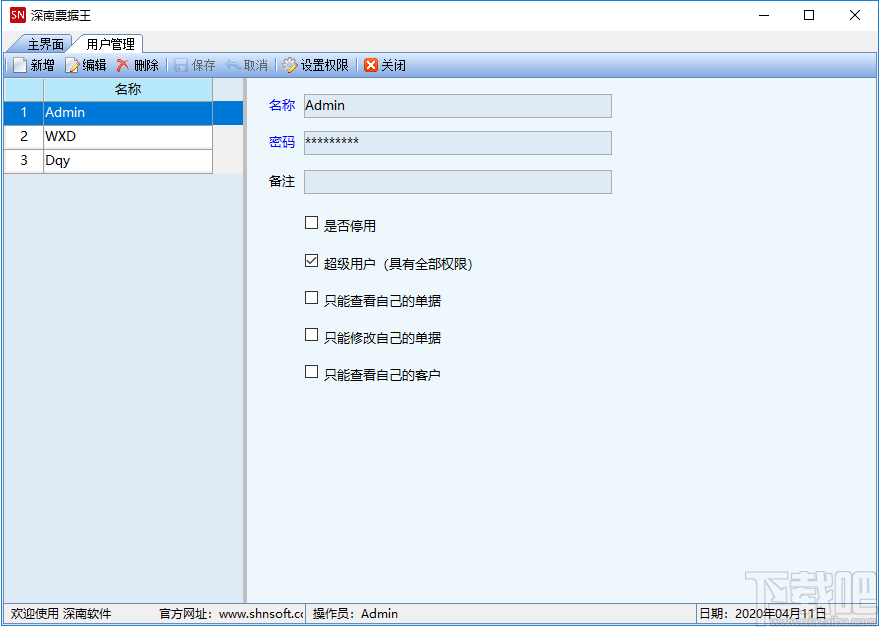This screenshot has height=627, width=880.
Task: Enable 只能修改自己的单据 checkbox
Action: pos(311,335)
